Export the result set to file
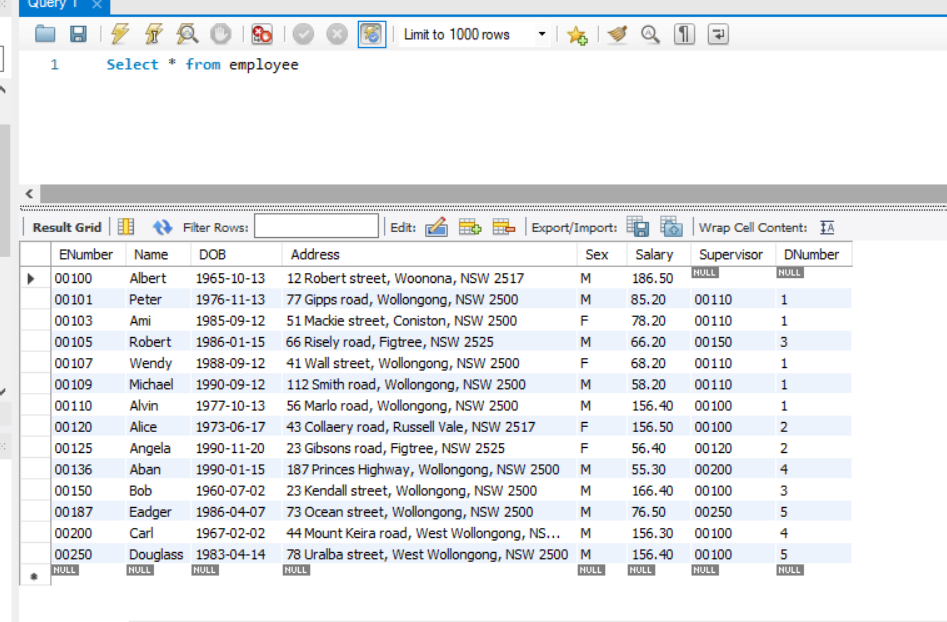 tap(637, 227)
